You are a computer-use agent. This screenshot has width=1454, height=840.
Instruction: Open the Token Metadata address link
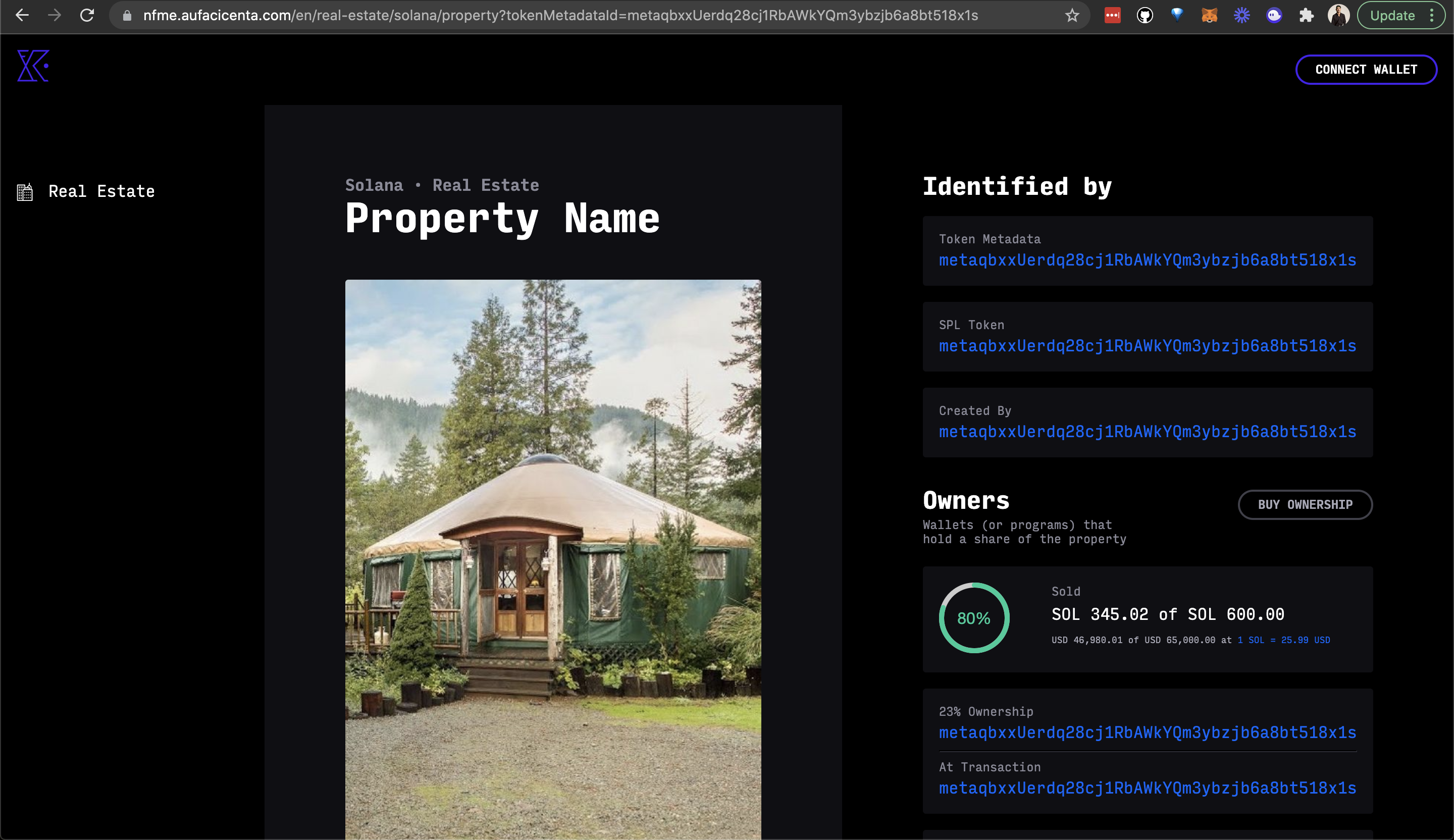[1147, 260]
